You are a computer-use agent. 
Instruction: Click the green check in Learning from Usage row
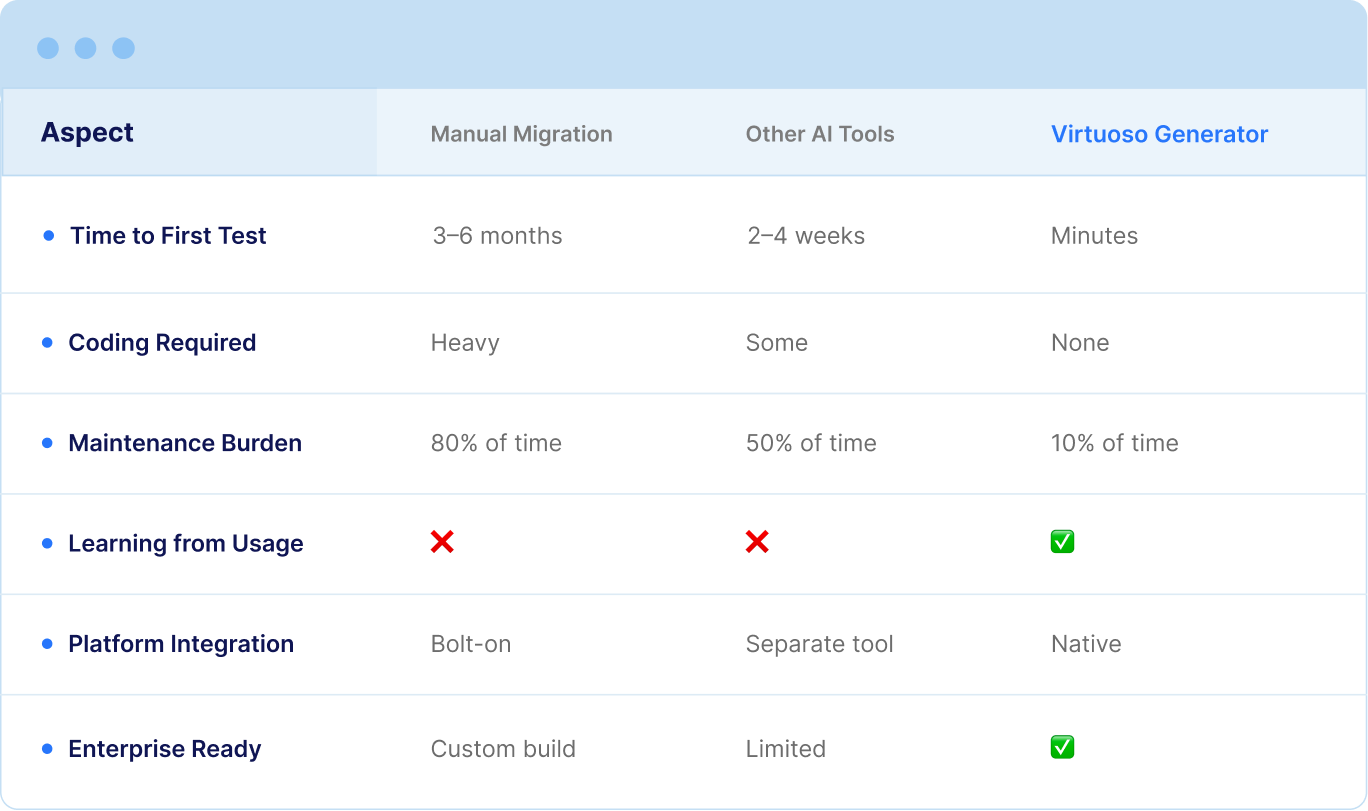[1062, 542]
